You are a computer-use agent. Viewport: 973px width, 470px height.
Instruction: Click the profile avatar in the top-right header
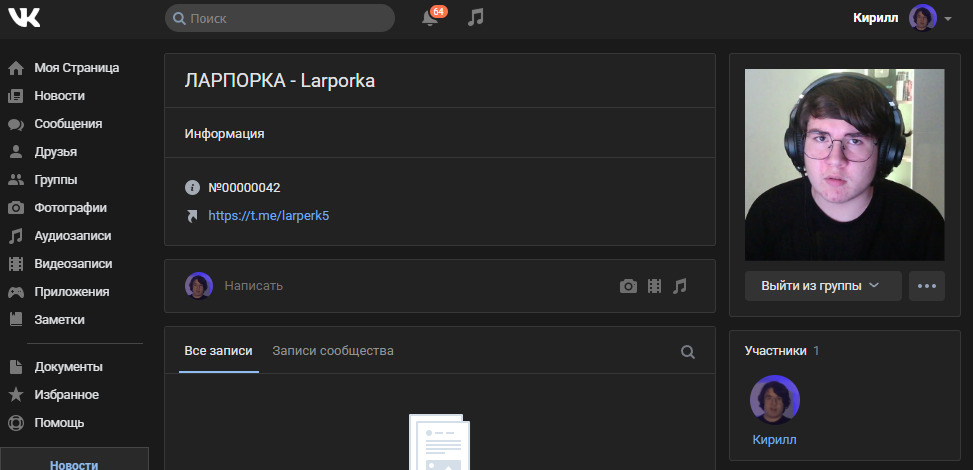[923, 17]
